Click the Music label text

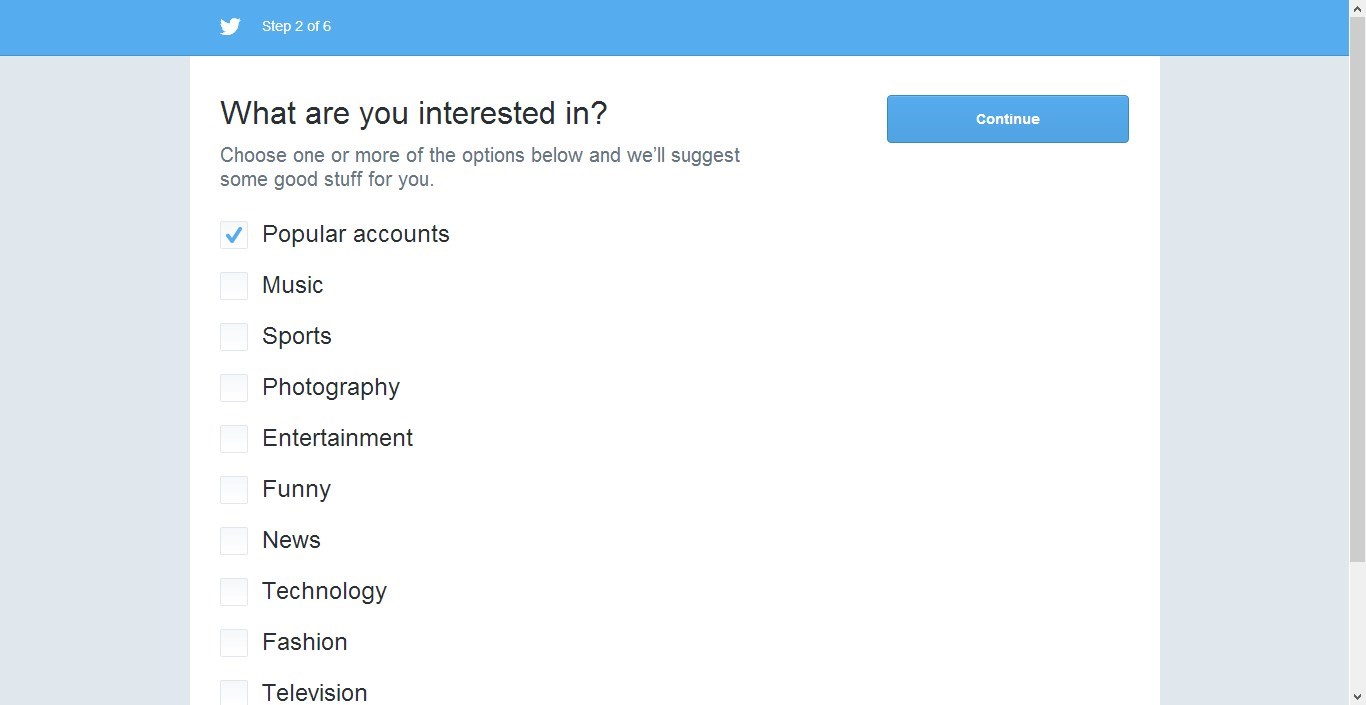click(x=292, y=285)
